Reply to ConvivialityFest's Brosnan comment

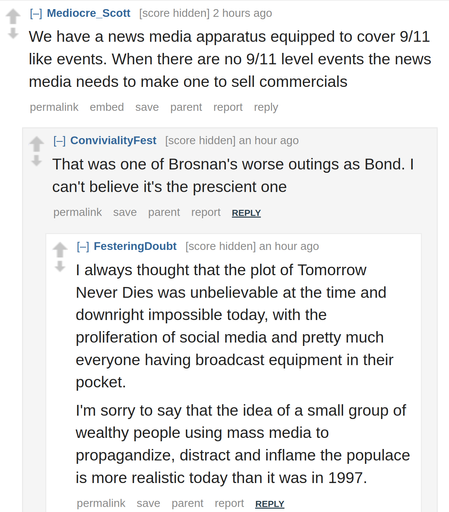[246, 213]
